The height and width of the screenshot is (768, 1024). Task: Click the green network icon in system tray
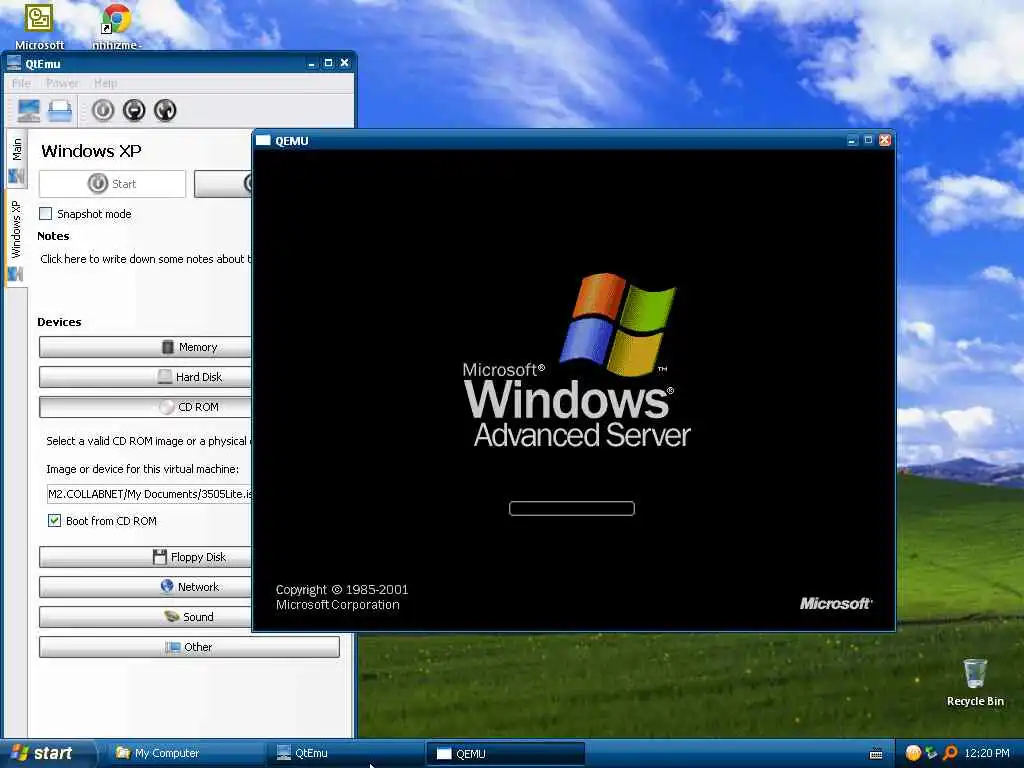coord(931,753)
